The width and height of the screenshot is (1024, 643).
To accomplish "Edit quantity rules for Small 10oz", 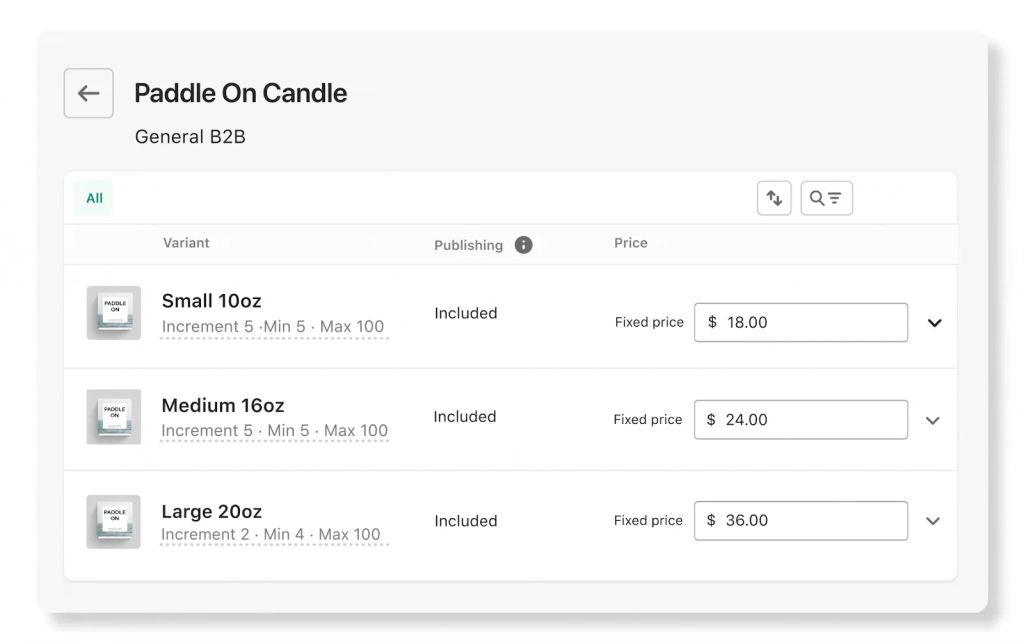I will coord(272,327).
